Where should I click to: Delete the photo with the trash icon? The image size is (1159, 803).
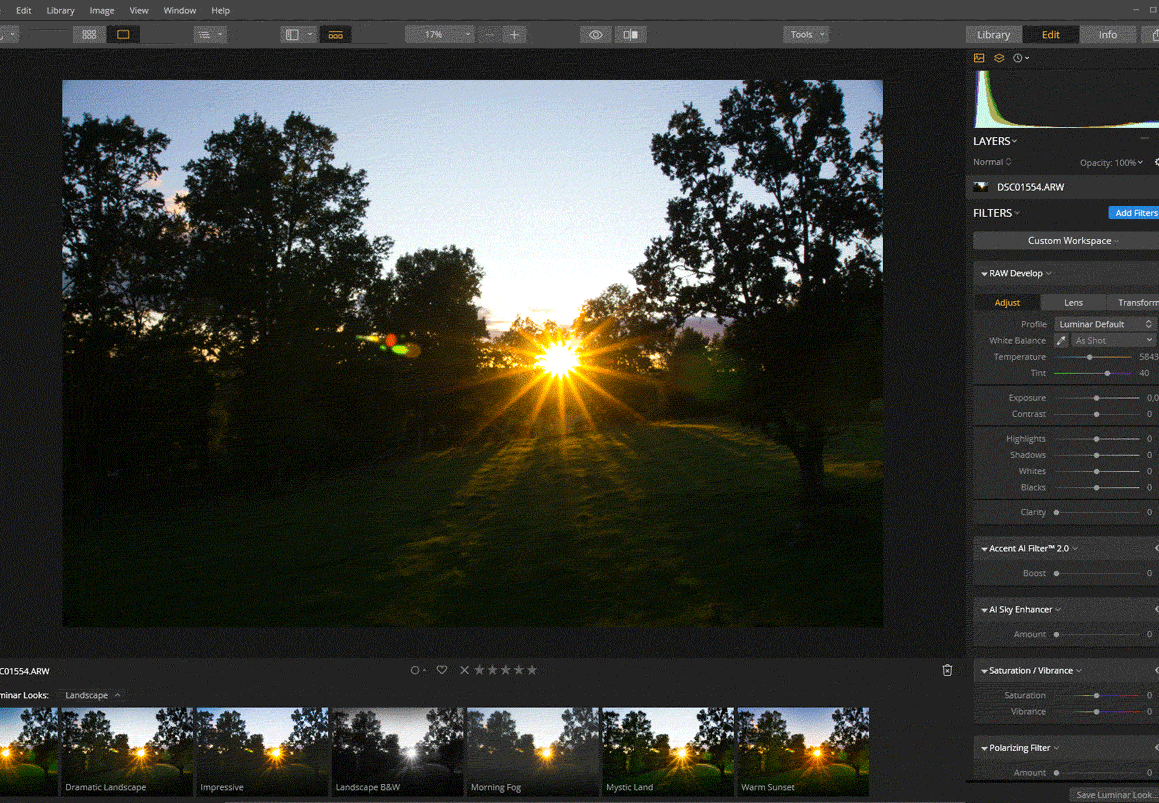click(947, 670)
